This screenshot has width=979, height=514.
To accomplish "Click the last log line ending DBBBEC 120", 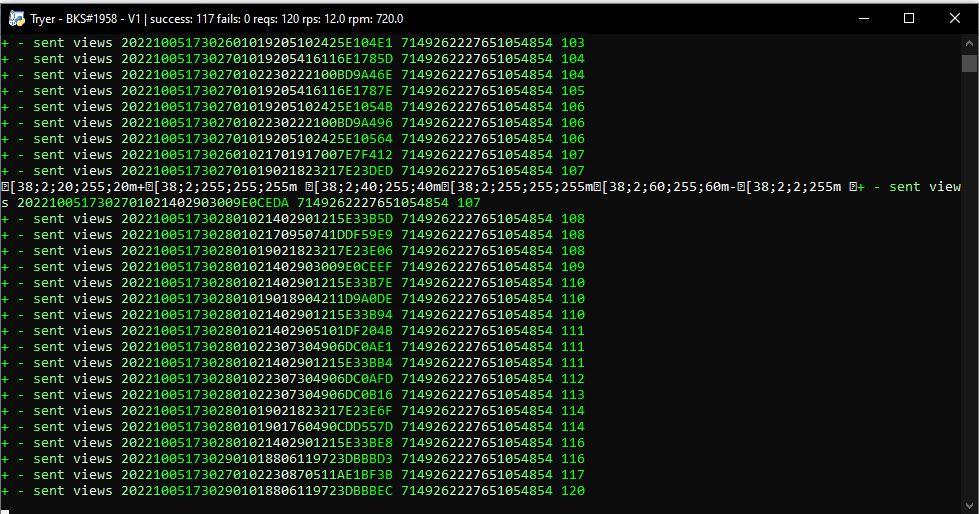I will click(293, 491).
